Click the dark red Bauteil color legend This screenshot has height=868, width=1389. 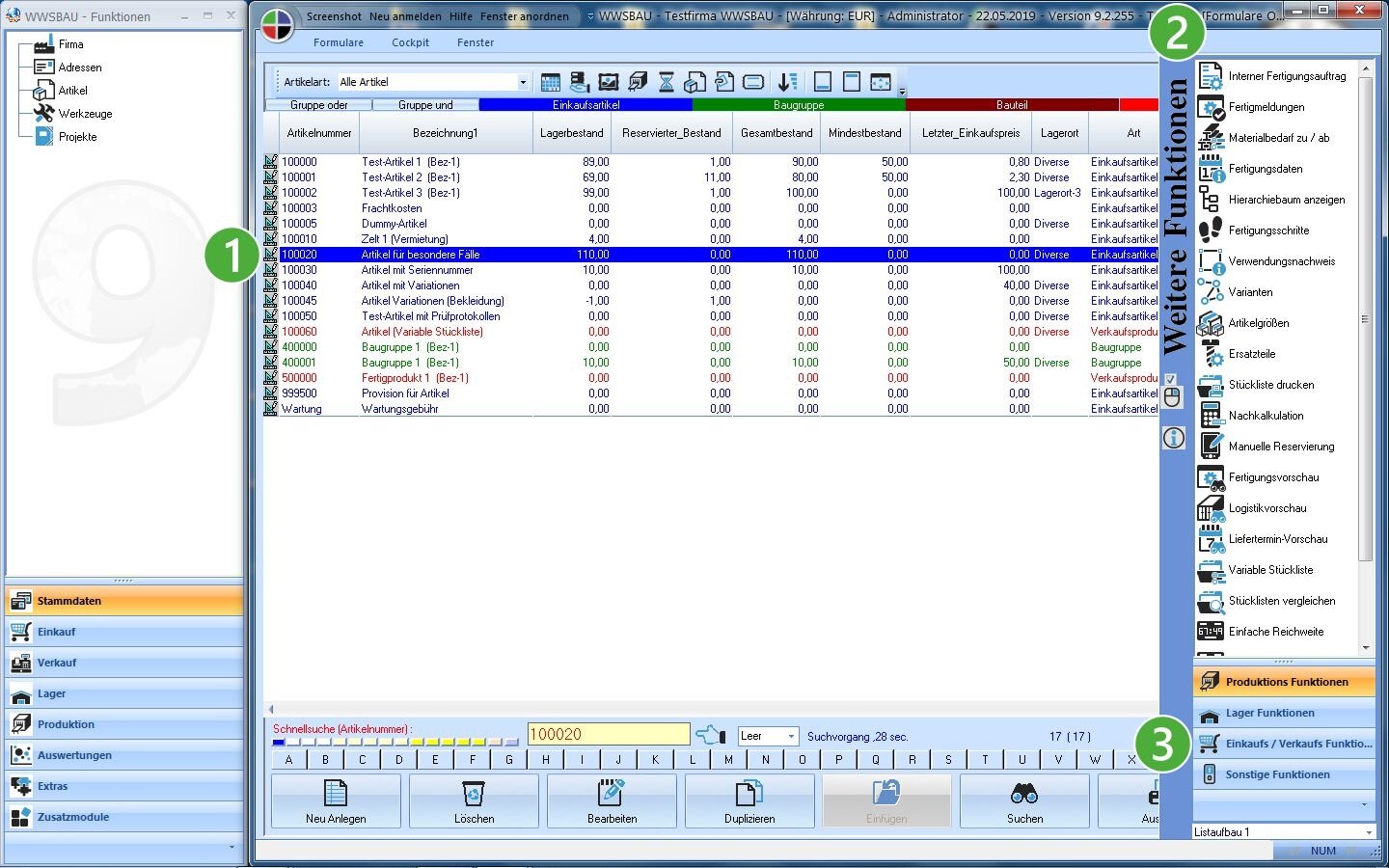pos(1012,105)
